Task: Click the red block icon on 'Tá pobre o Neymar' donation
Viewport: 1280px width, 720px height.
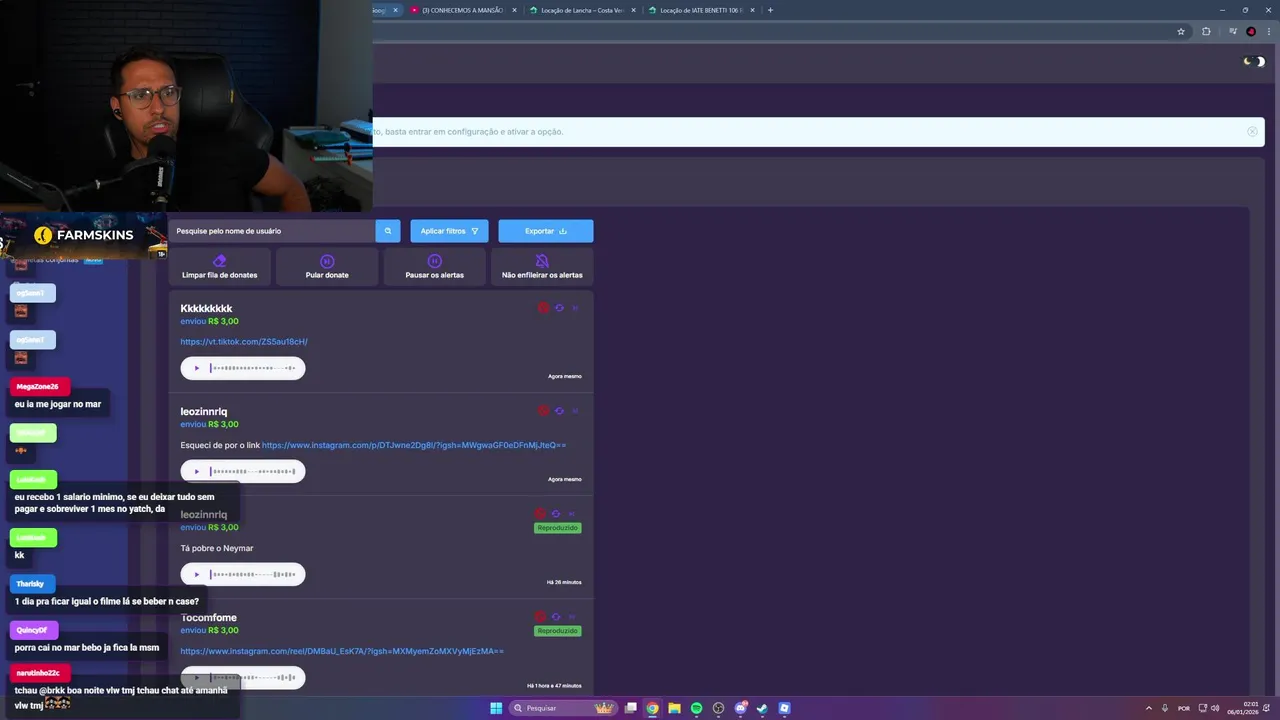Action: [541, 514]
